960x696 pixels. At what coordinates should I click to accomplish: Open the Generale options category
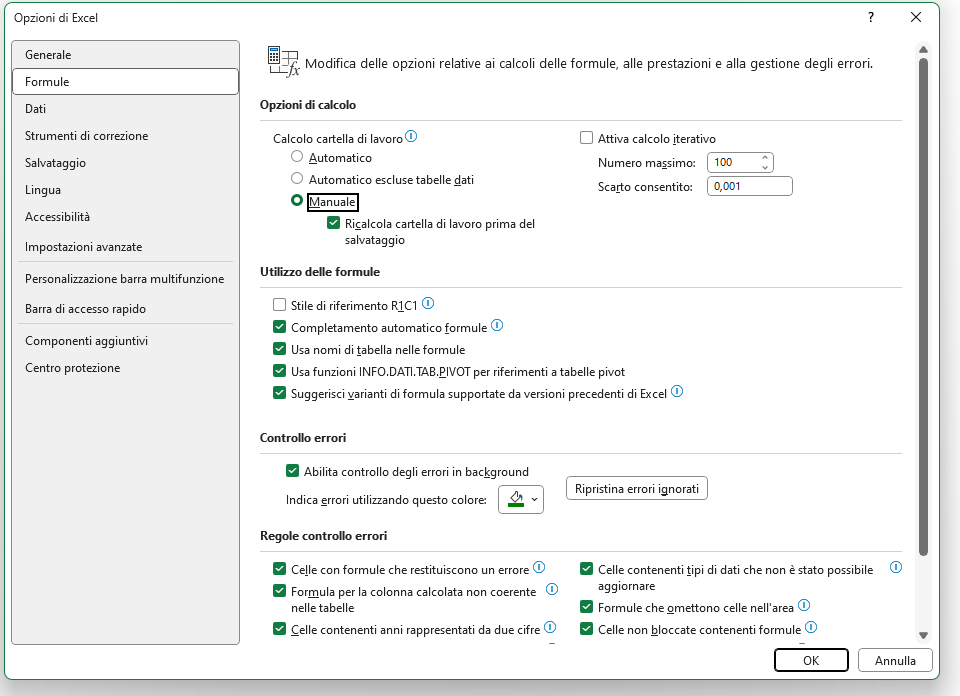pos(126,54)
